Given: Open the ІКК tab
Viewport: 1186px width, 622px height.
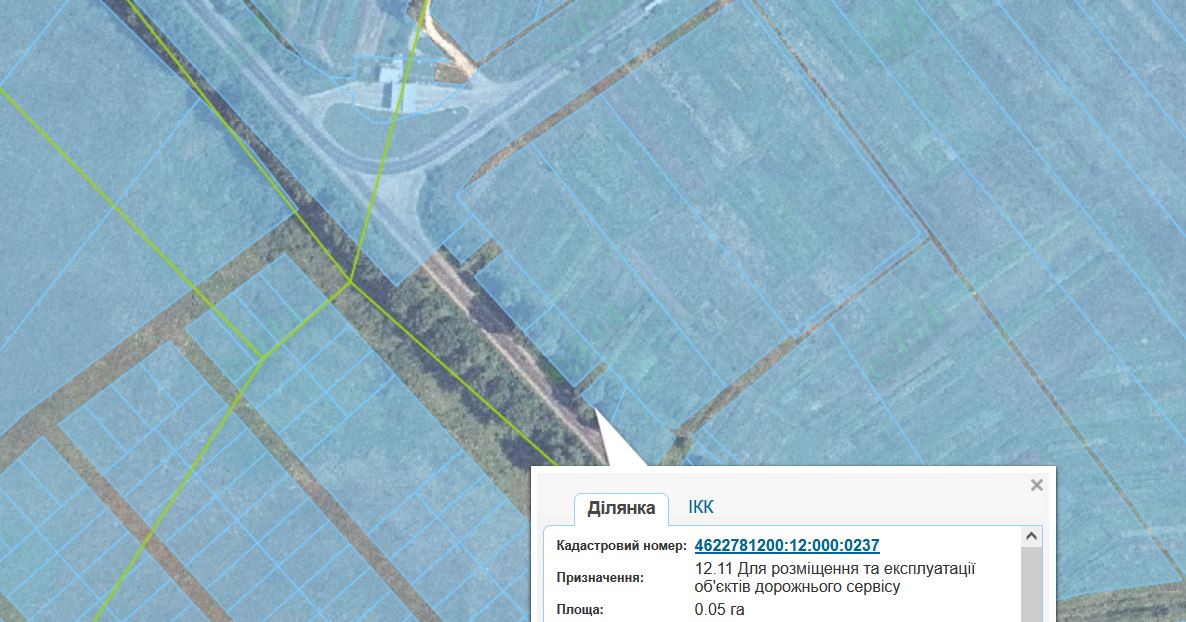Looking at the screenshot, I should (x=701, y=507).
